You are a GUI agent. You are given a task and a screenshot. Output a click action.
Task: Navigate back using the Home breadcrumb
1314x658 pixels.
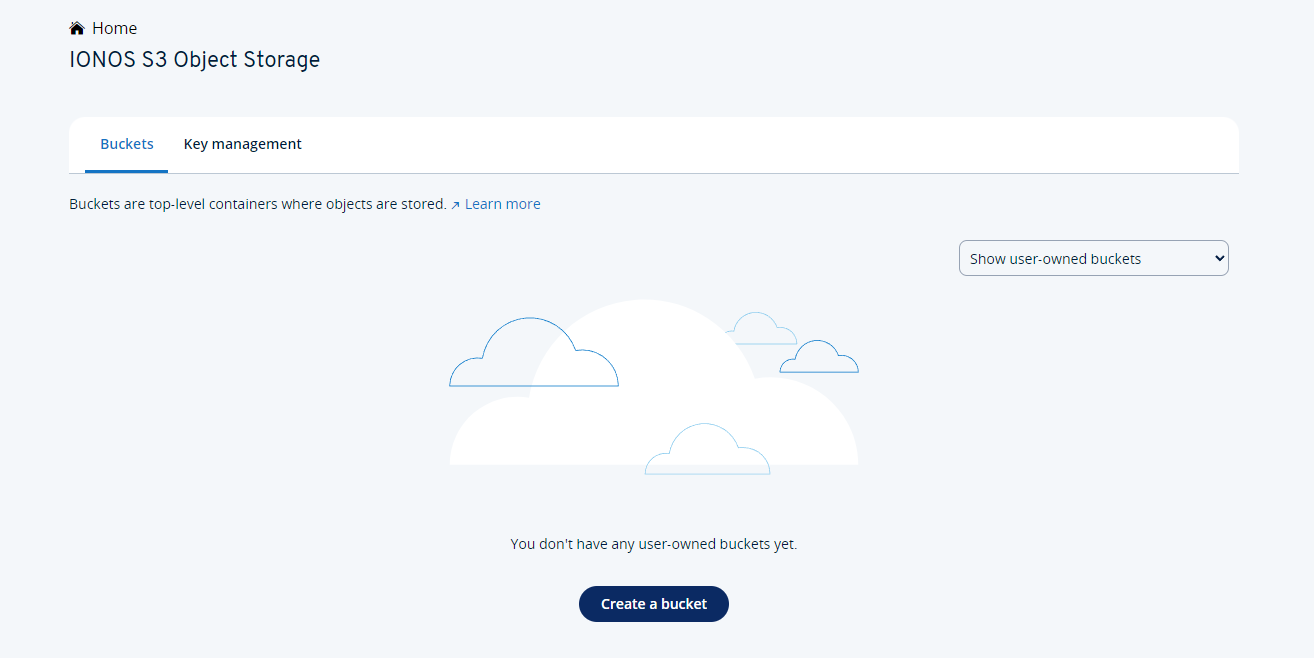[x=113, y=27]
